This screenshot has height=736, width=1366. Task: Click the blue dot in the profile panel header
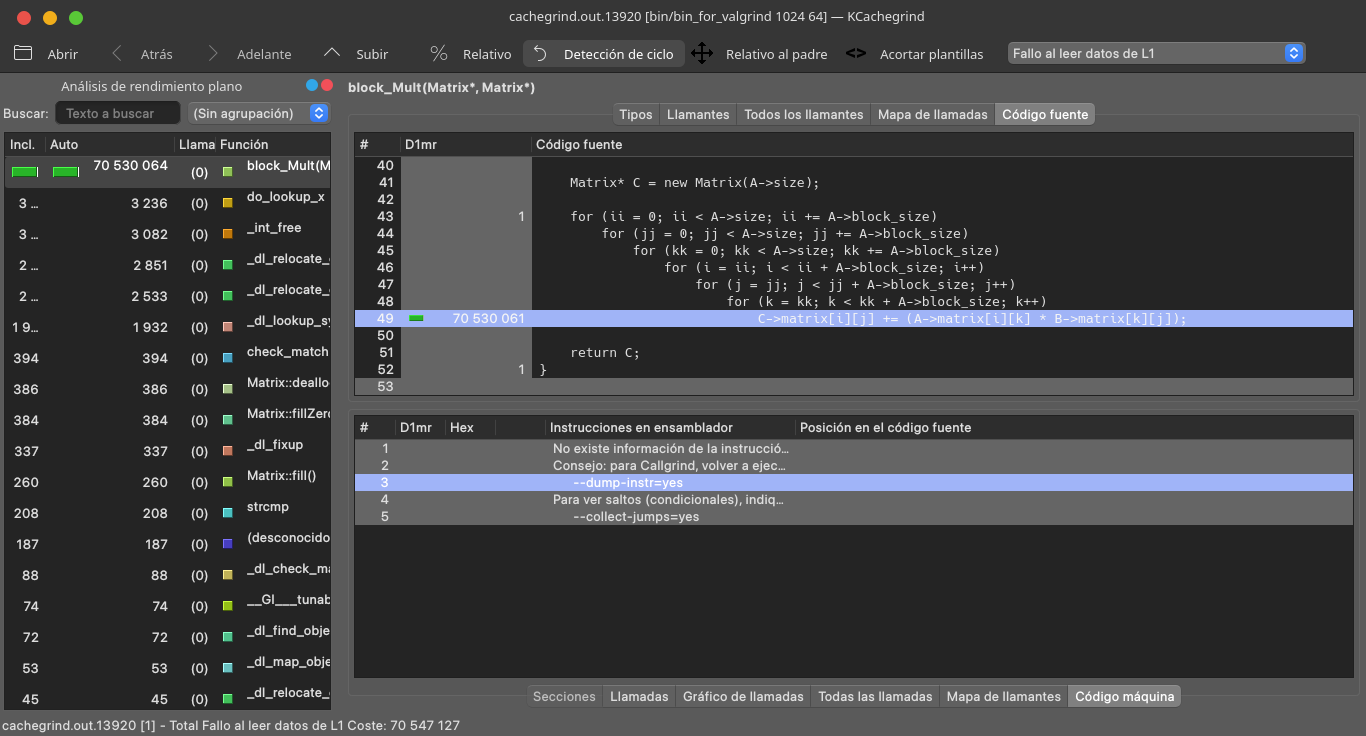tap(312, 86)
